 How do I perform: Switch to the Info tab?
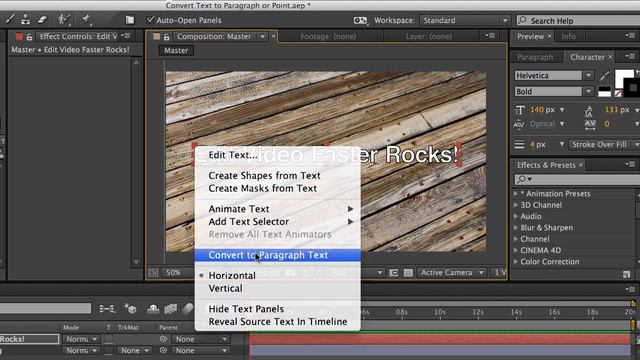tap(568, 36)
